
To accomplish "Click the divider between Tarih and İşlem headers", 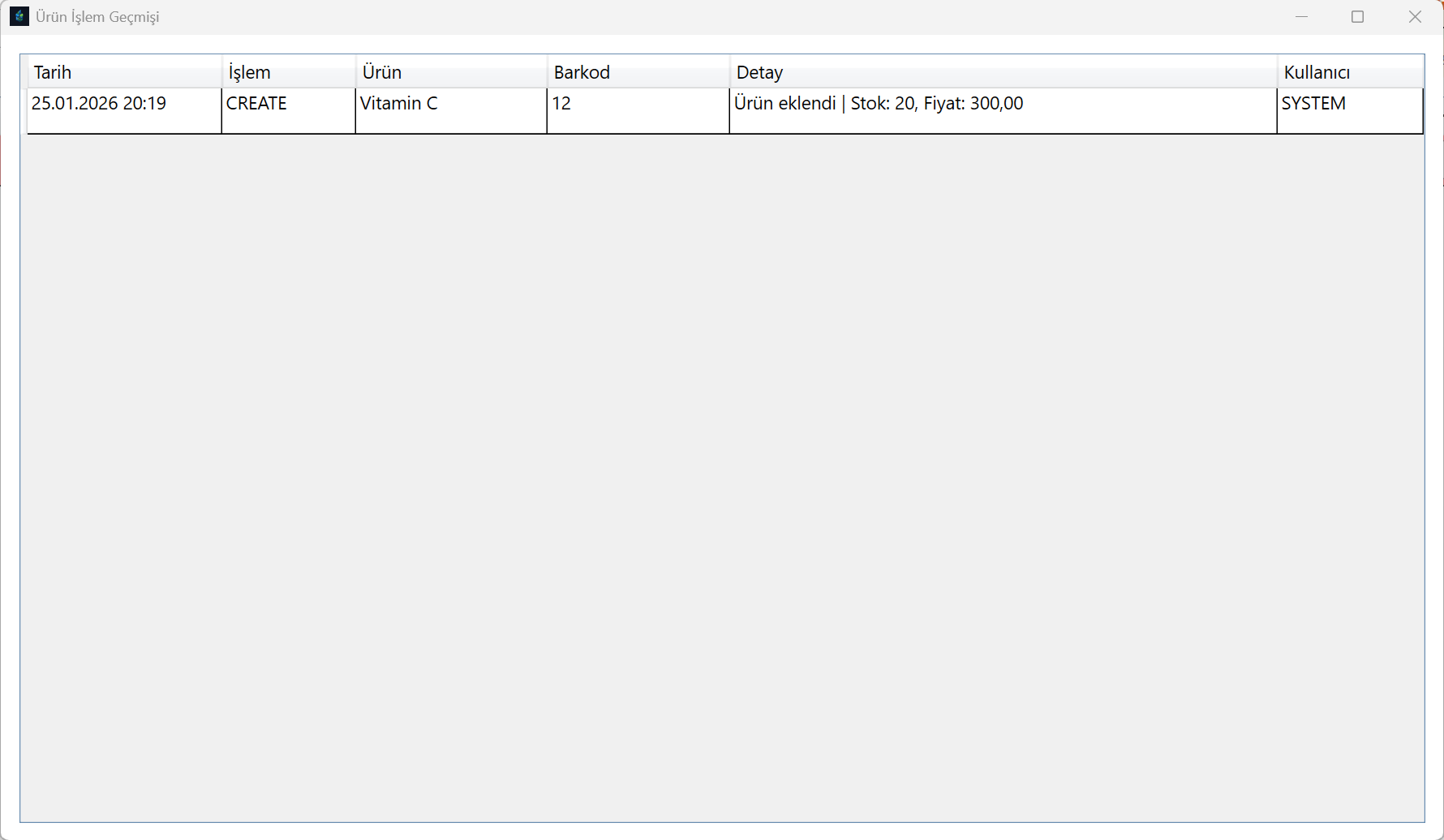I will 222,72.
